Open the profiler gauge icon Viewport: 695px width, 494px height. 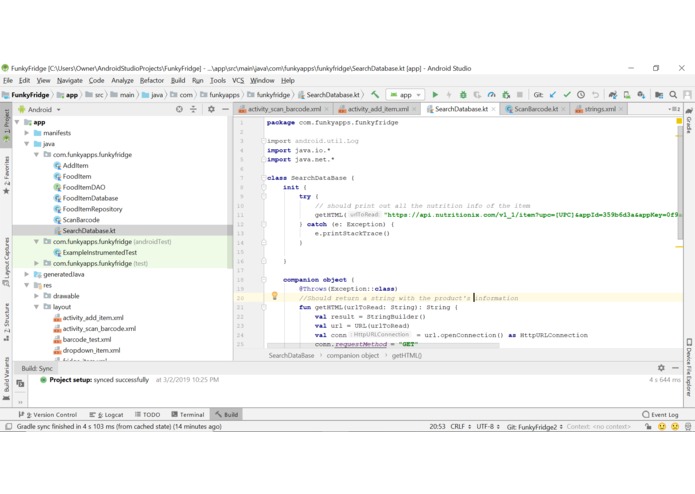click(x=491, y=94)
